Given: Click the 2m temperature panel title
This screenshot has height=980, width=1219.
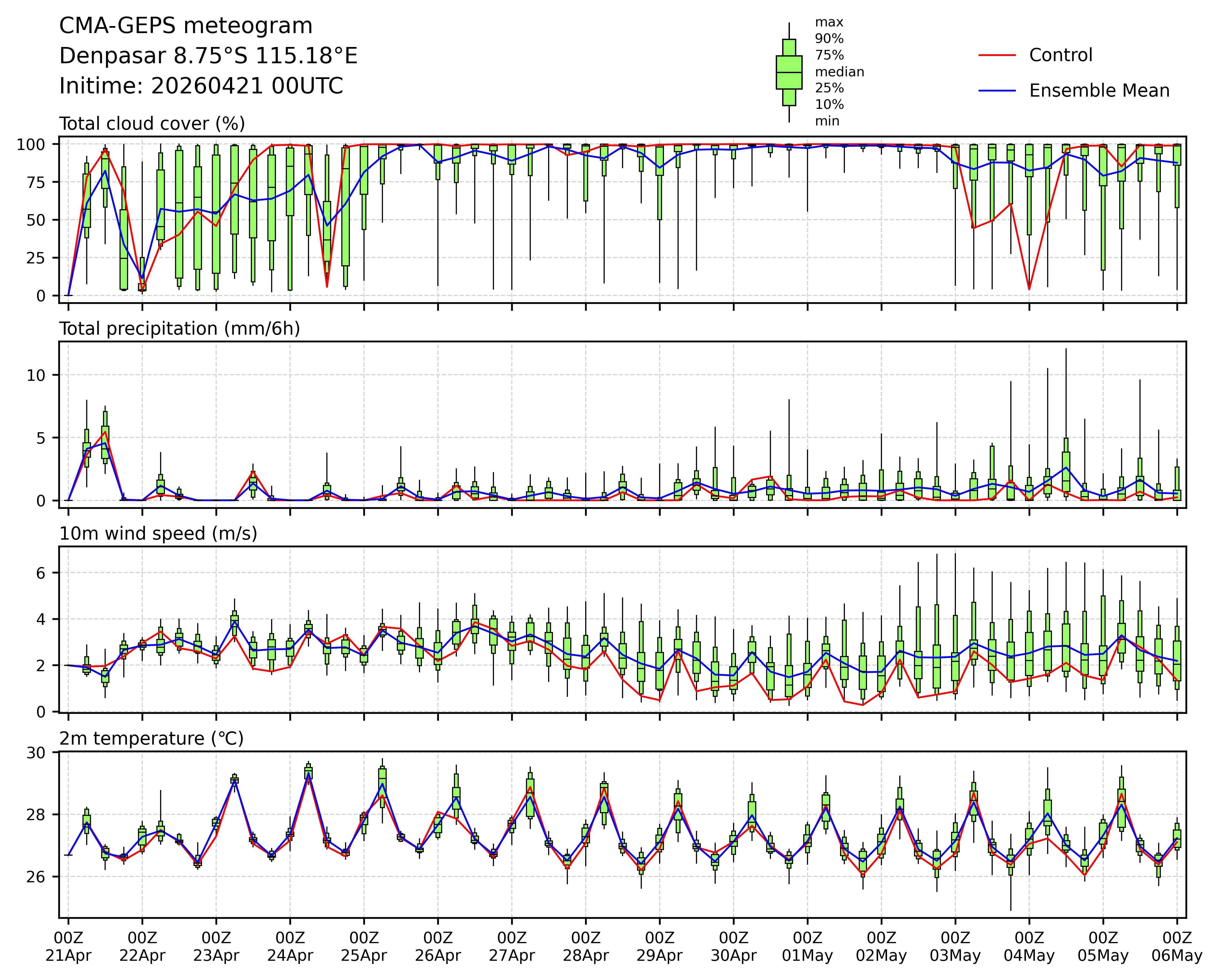Looking at the screenshot, I should pyautogui.click(x=152, y=739).
